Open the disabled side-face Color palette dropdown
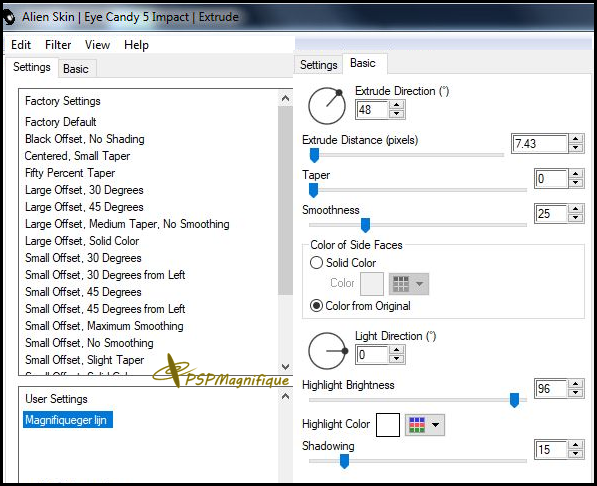 [409, 284]
